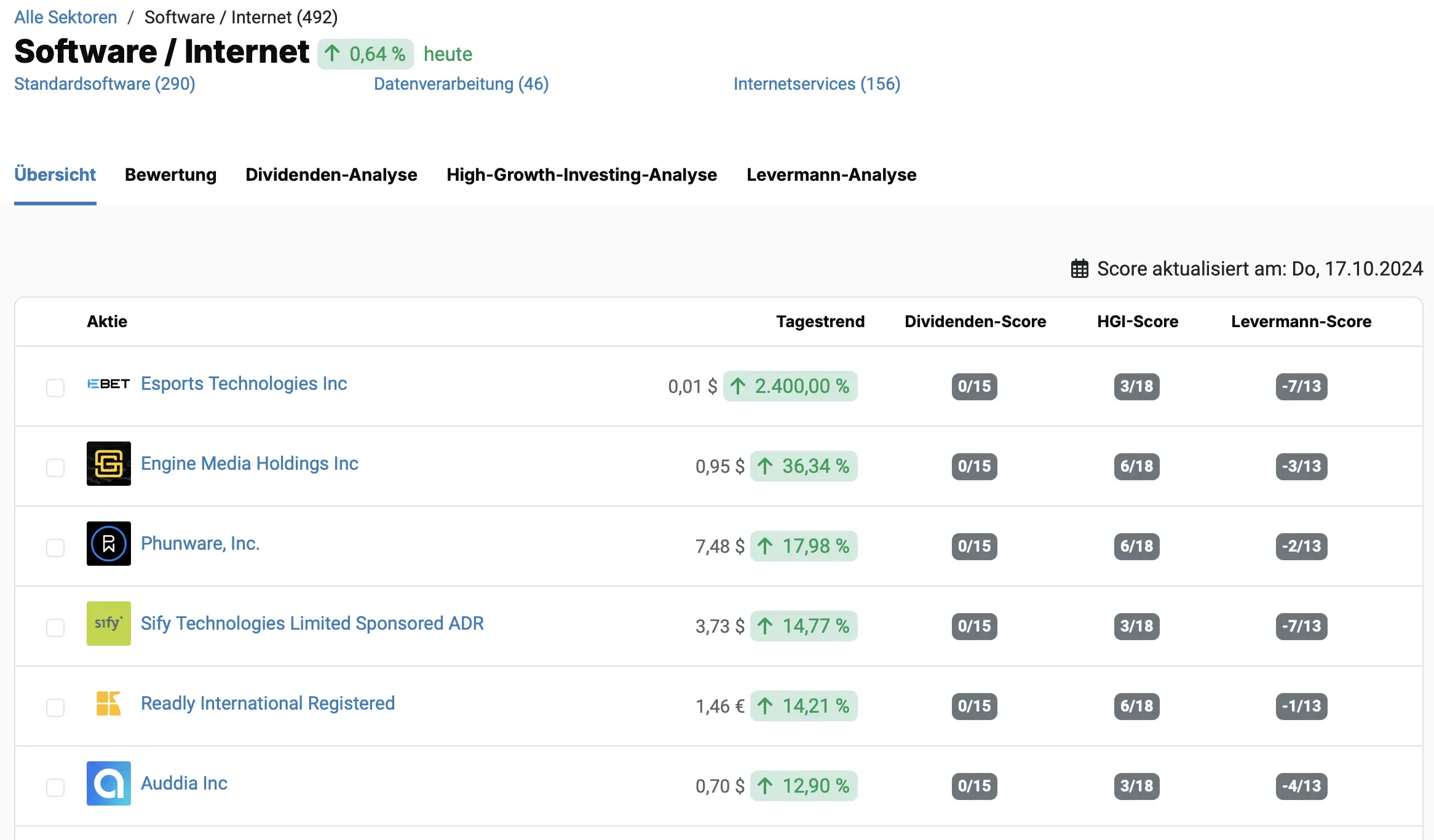
Task: Click the Engine Media Holdings logo icon
Action: pyautogui.click(x=109, y=464)
